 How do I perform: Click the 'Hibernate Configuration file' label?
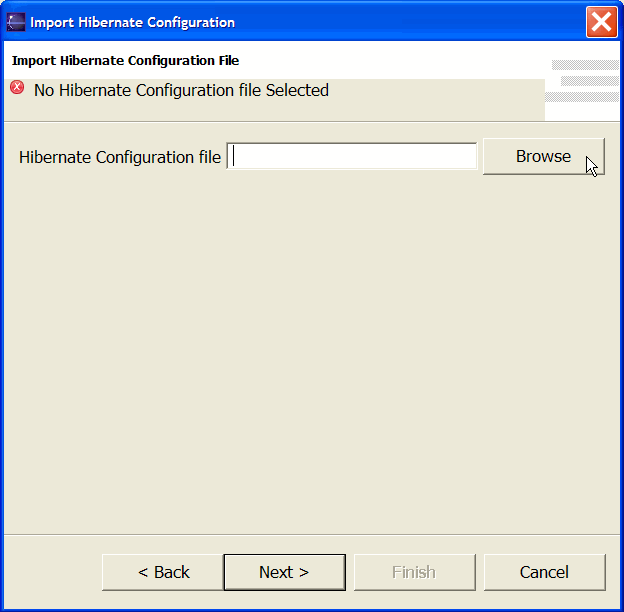coord(120,157)
